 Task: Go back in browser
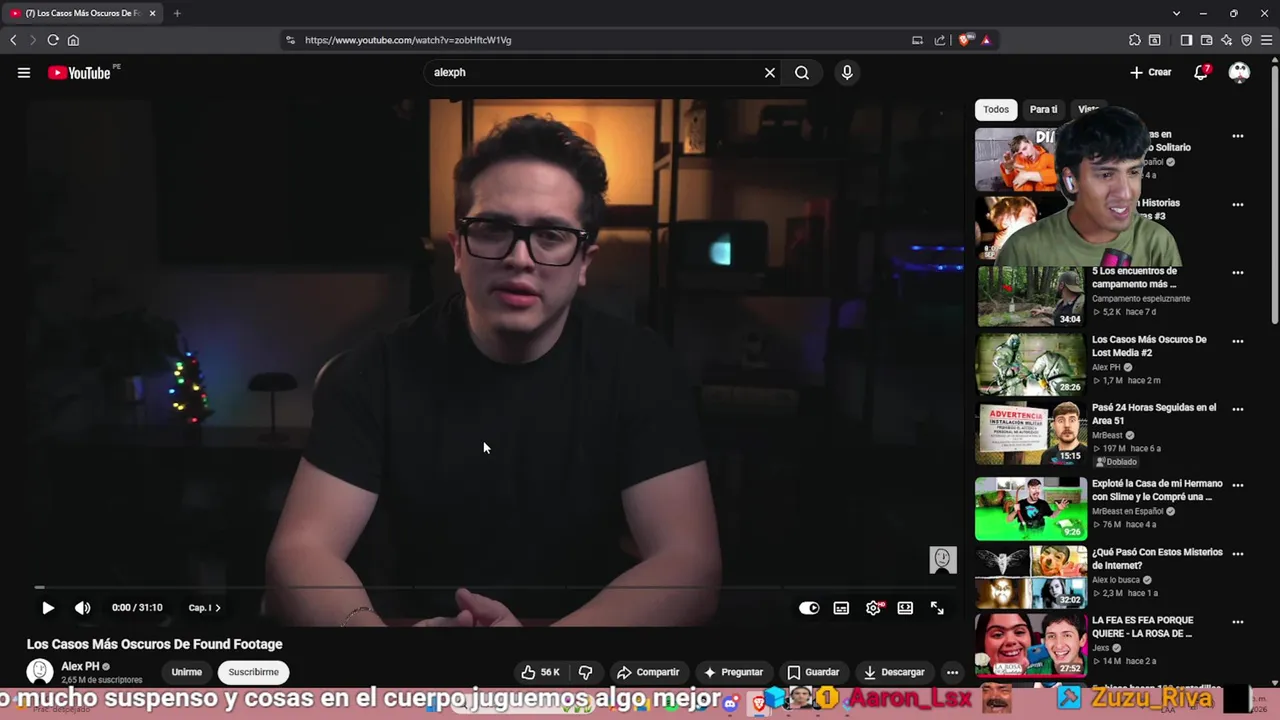pyautogui.click(x=13, y=40)
